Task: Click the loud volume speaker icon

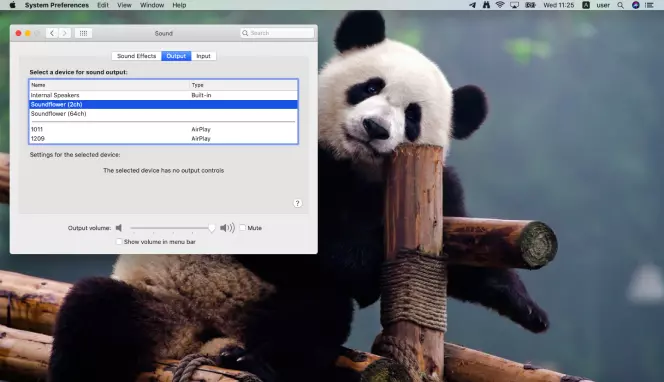Action: tap(227, 228)
